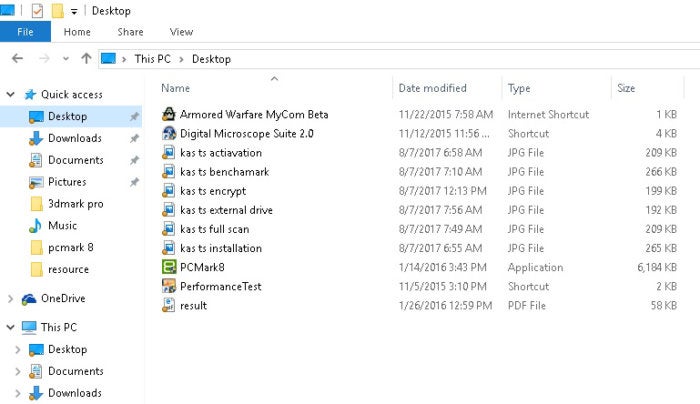This screenshot has height=404, width=700.
Task: Expand Downloads under This PC
Action: (17, 393)
